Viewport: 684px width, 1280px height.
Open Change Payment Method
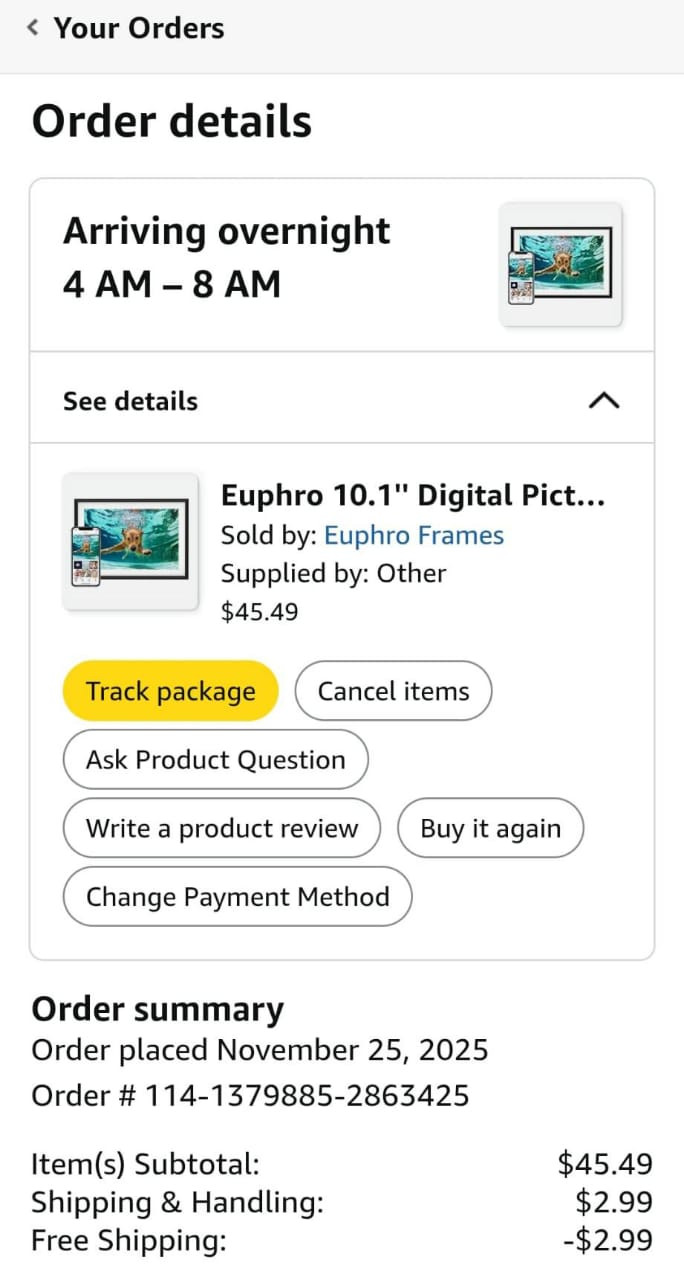coord(237,897)
